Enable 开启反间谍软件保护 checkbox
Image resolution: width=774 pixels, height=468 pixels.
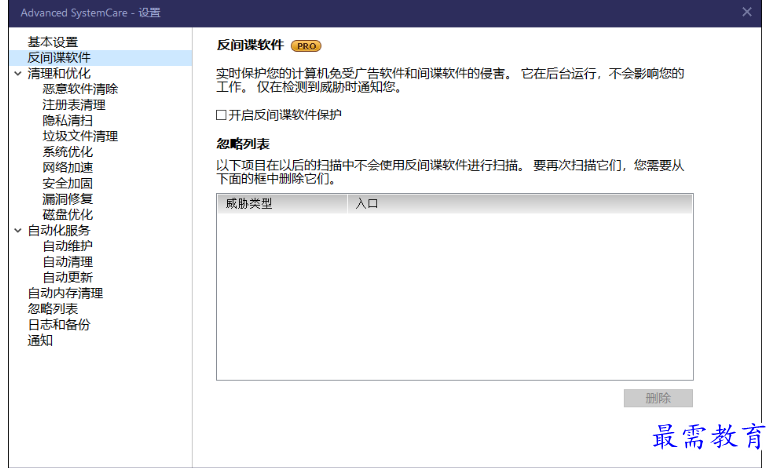pos(221,115)
